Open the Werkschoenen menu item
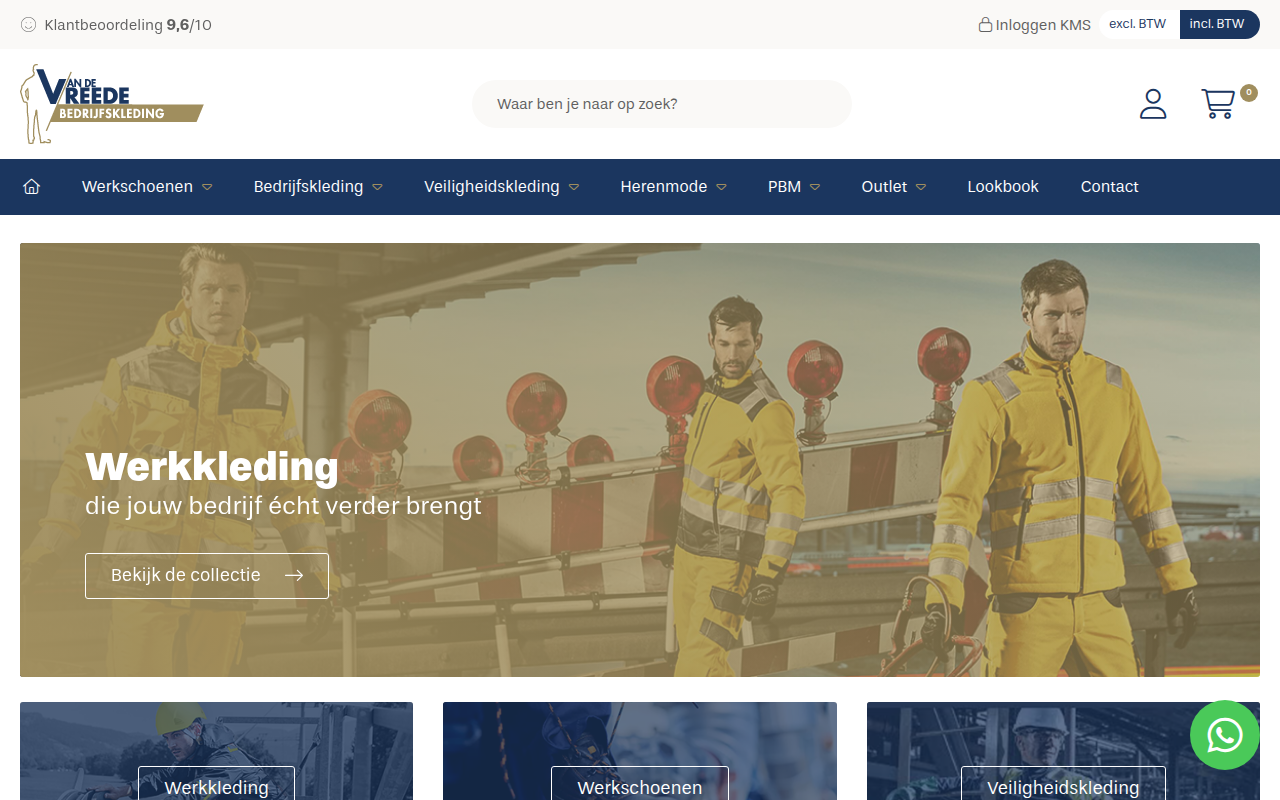Screen dimensions: 1280x800 (137, 187)
